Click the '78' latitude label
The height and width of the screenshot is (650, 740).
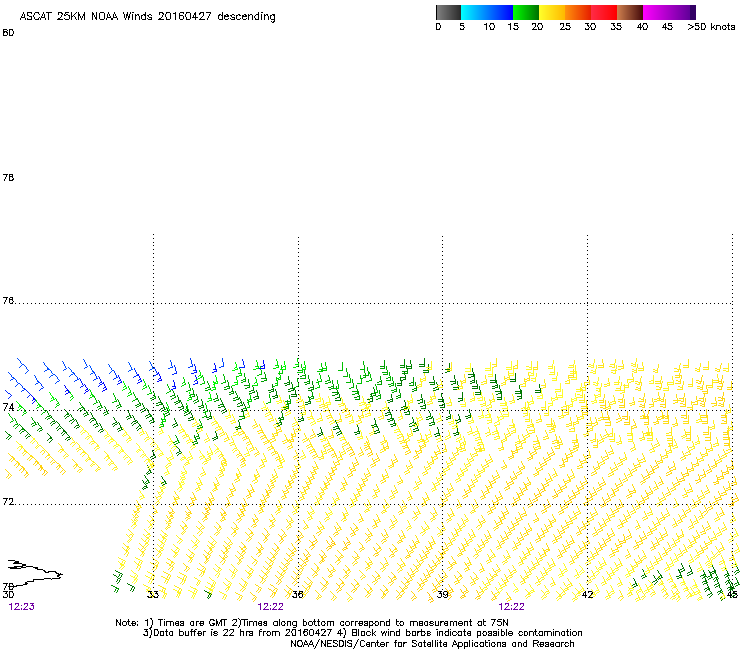(8, 177)
